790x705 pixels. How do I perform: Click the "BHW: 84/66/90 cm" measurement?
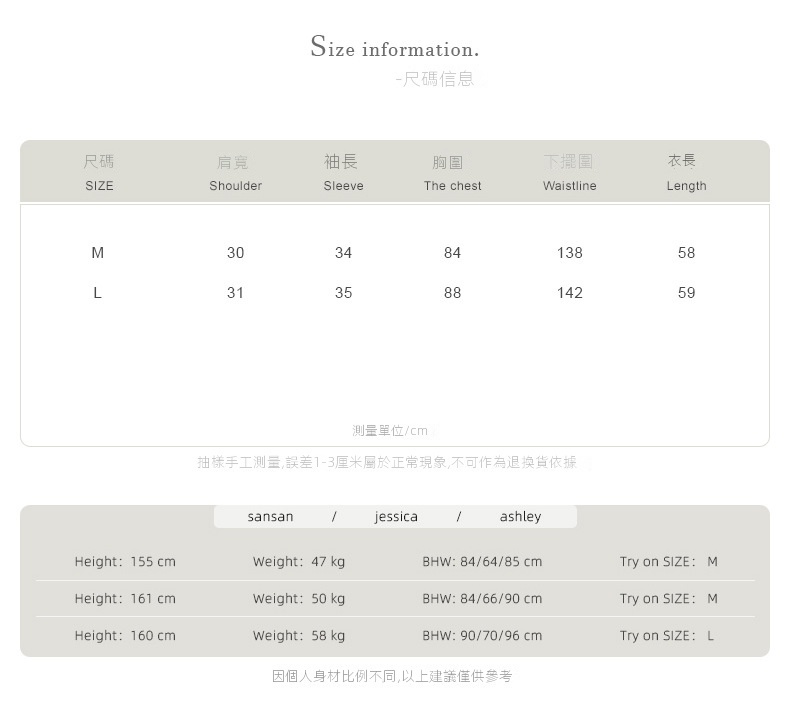pos(482,599)
